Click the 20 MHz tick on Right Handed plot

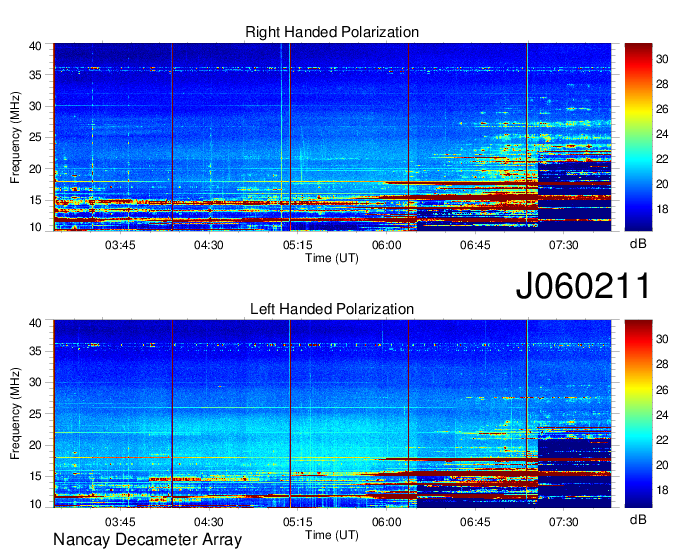click(x=35, y=169)
